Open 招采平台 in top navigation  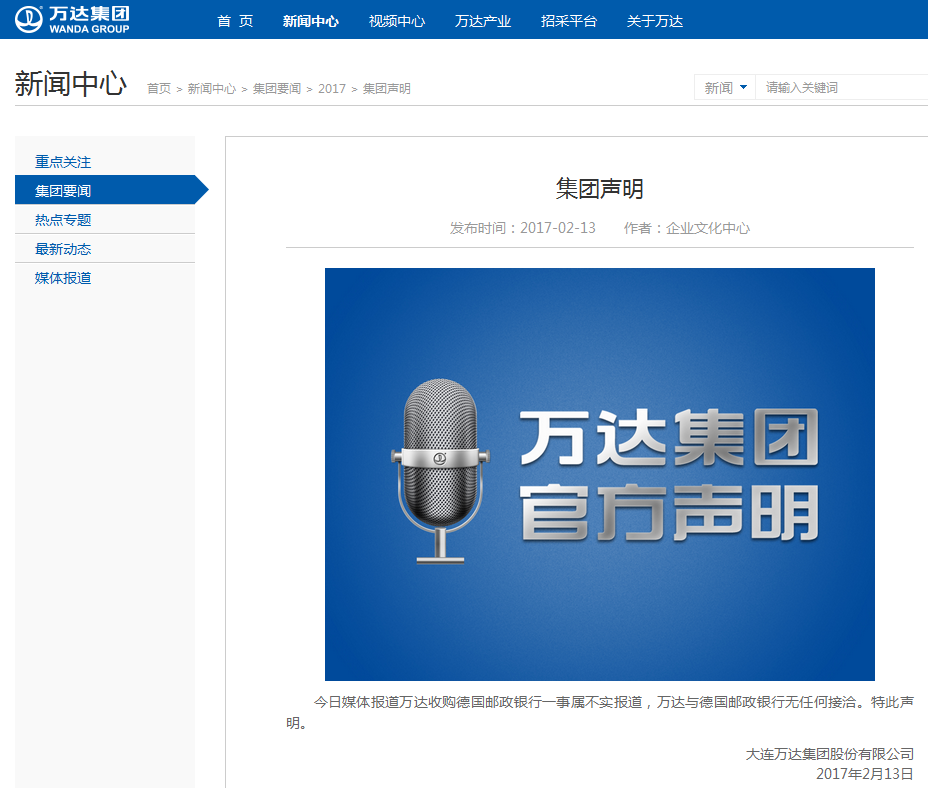tap(569, 21)
